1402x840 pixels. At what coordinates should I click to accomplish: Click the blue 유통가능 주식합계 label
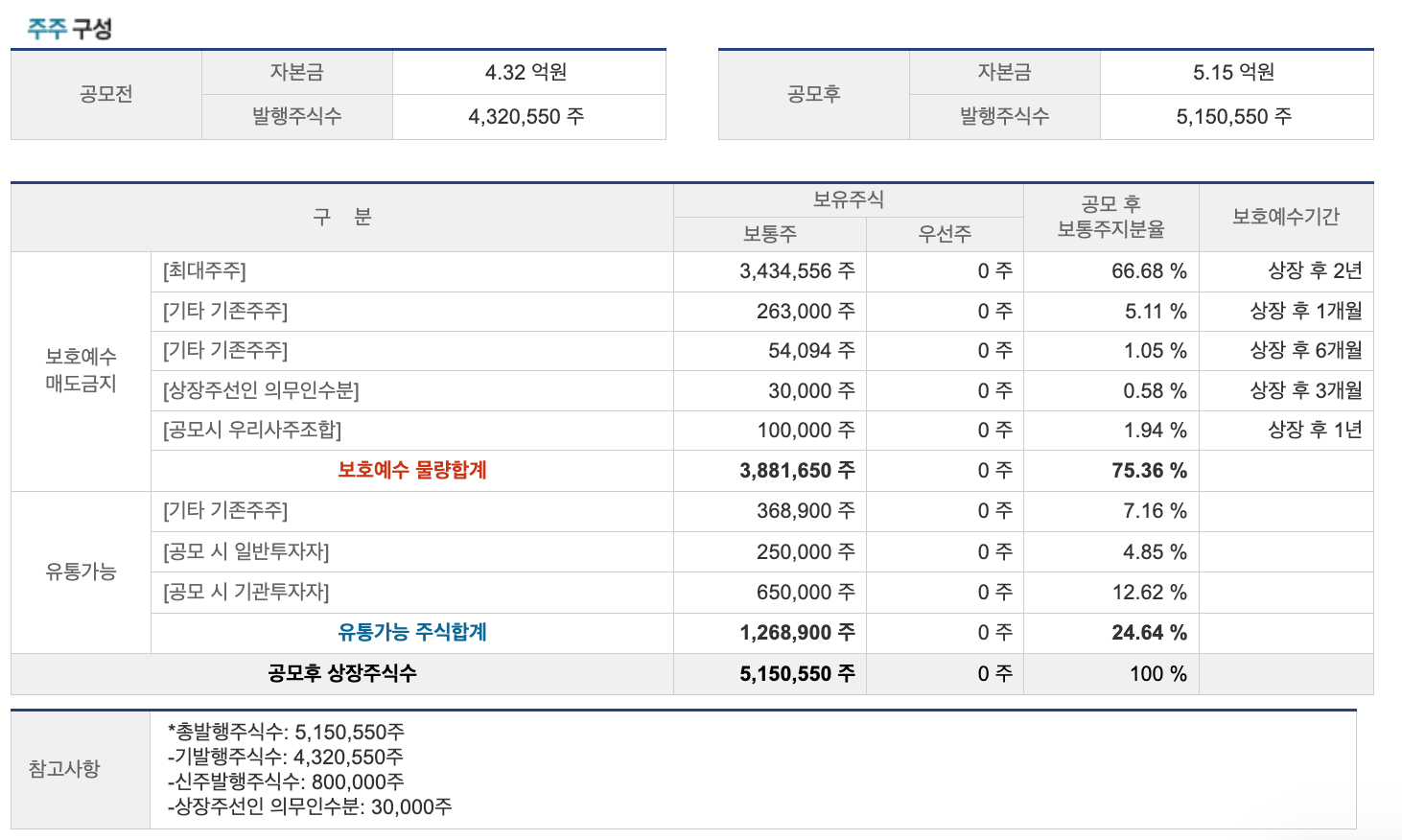[412, 632]
